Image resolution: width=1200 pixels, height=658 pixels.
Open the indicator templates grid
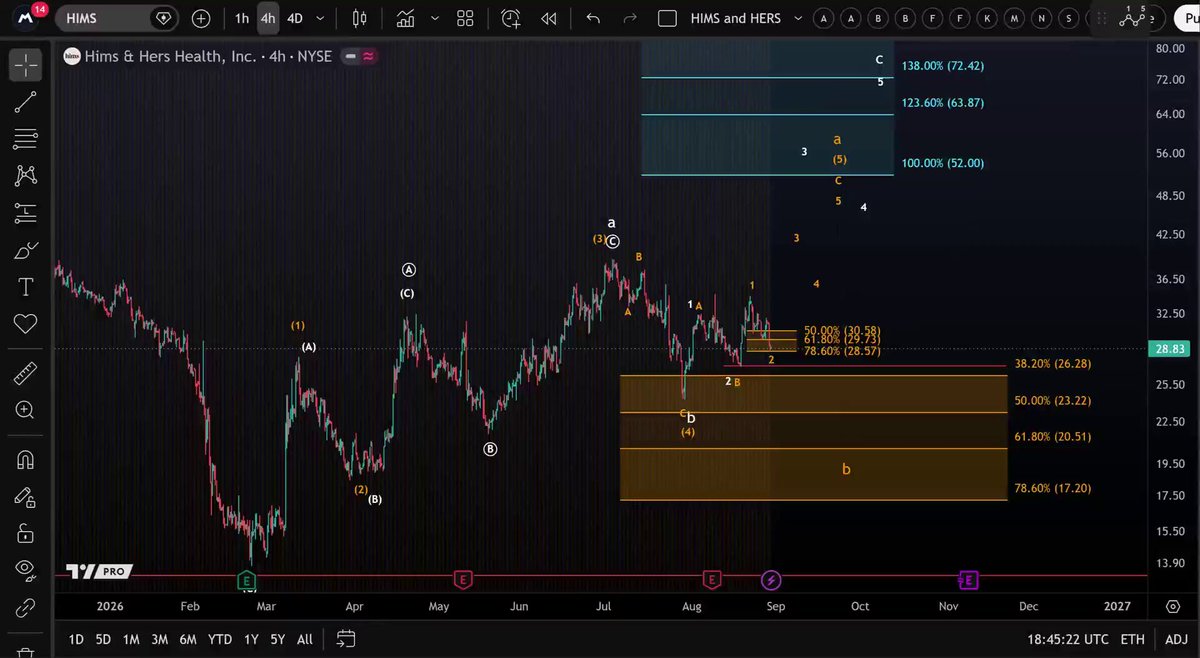click(465, 18)
